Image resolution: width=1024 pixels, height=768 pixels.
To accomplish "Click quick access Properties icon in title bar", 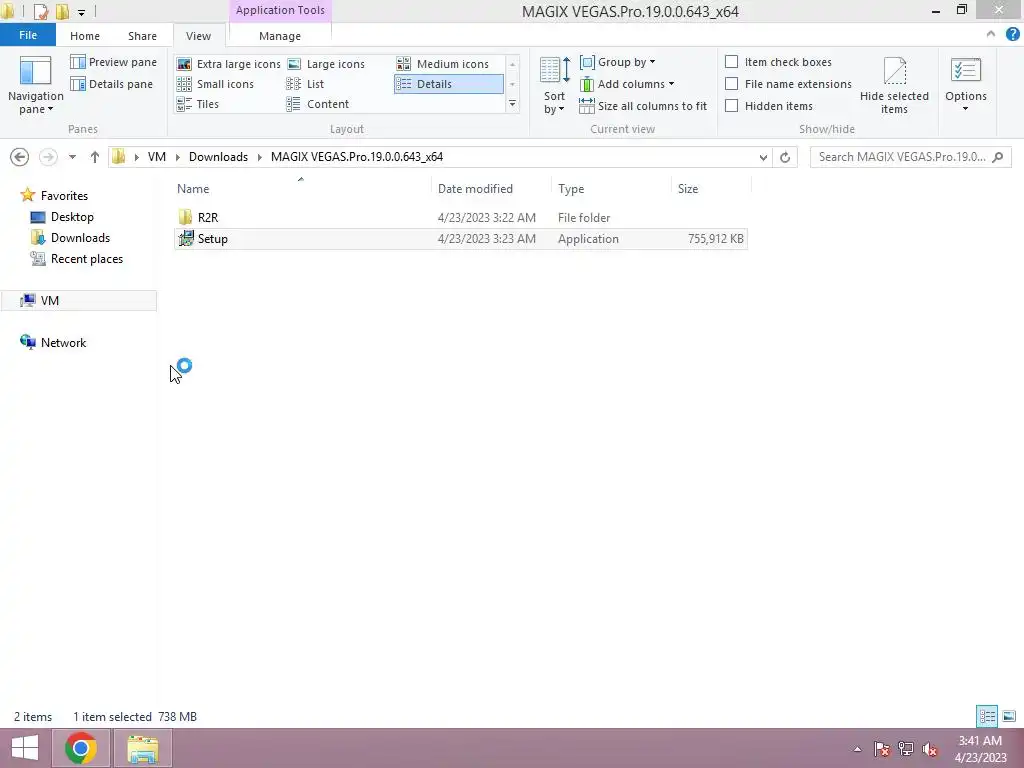I will click(x=40, y=11).
